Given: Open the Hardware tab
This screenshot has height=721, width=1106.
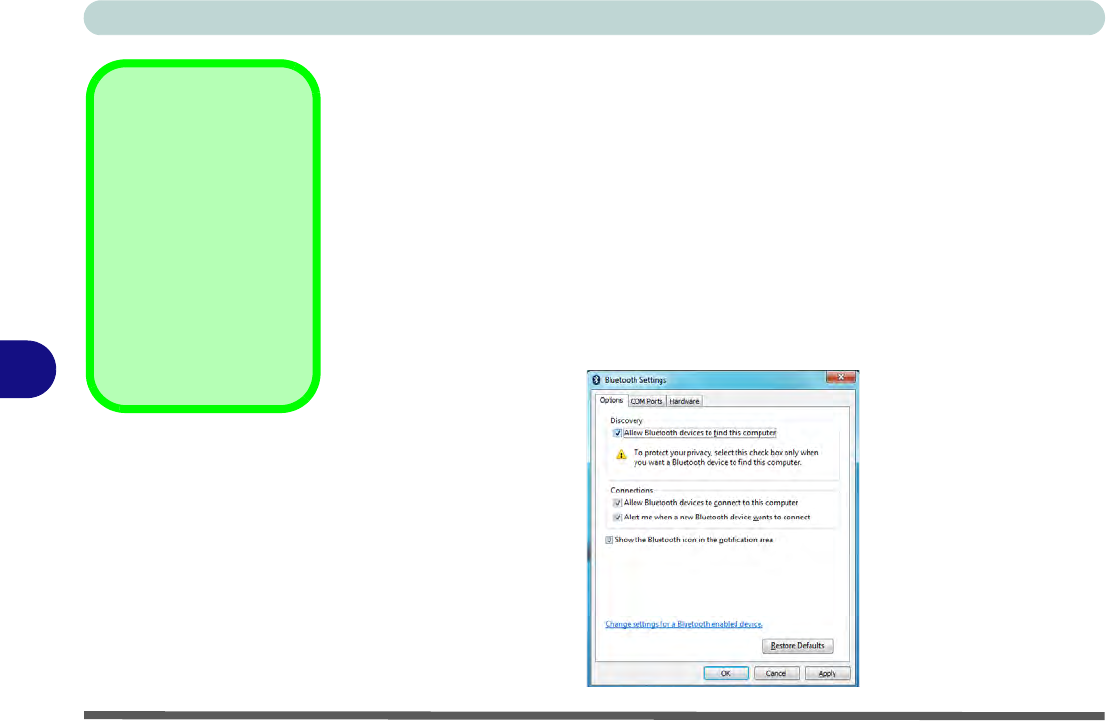Looking at the screenshot, I should point(684,401).
